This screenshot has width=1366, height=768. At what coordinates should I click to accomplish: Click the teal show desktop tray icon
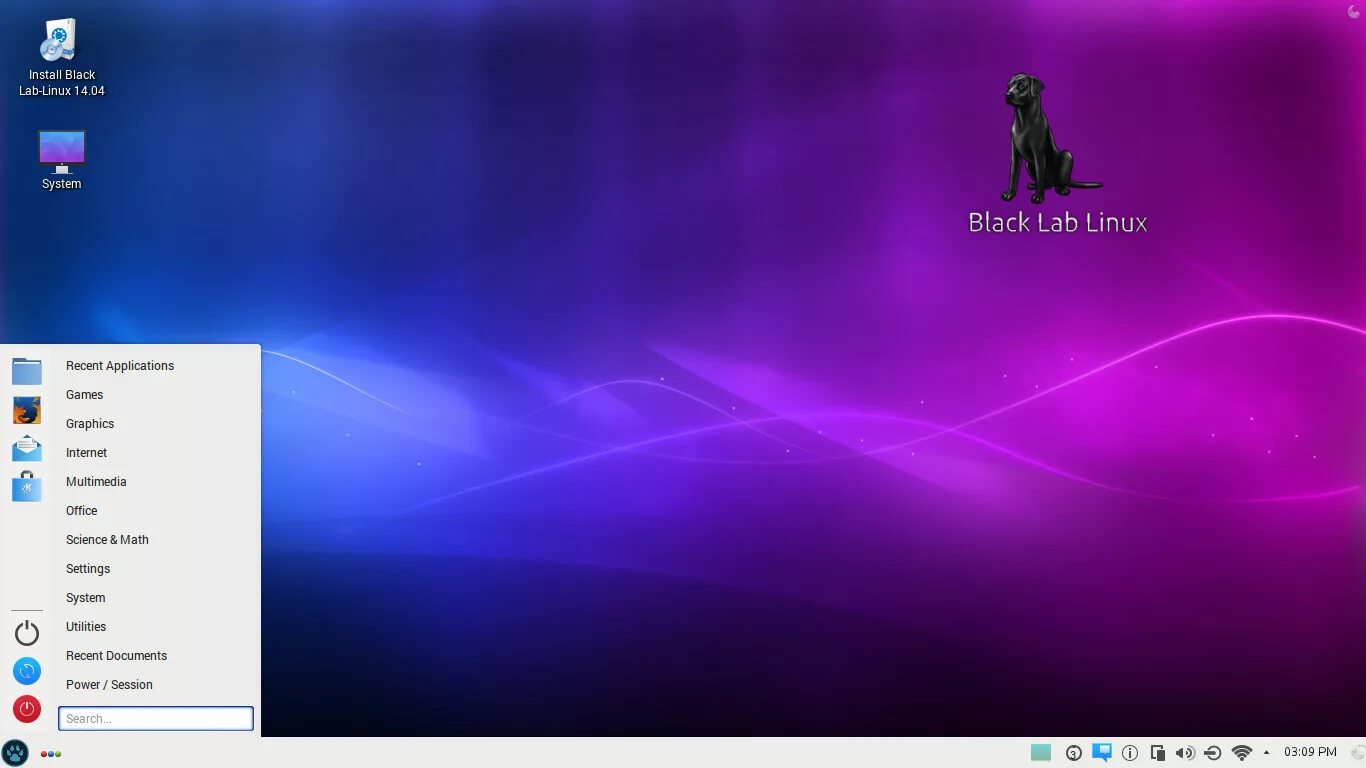click(x=1041, y=752)
